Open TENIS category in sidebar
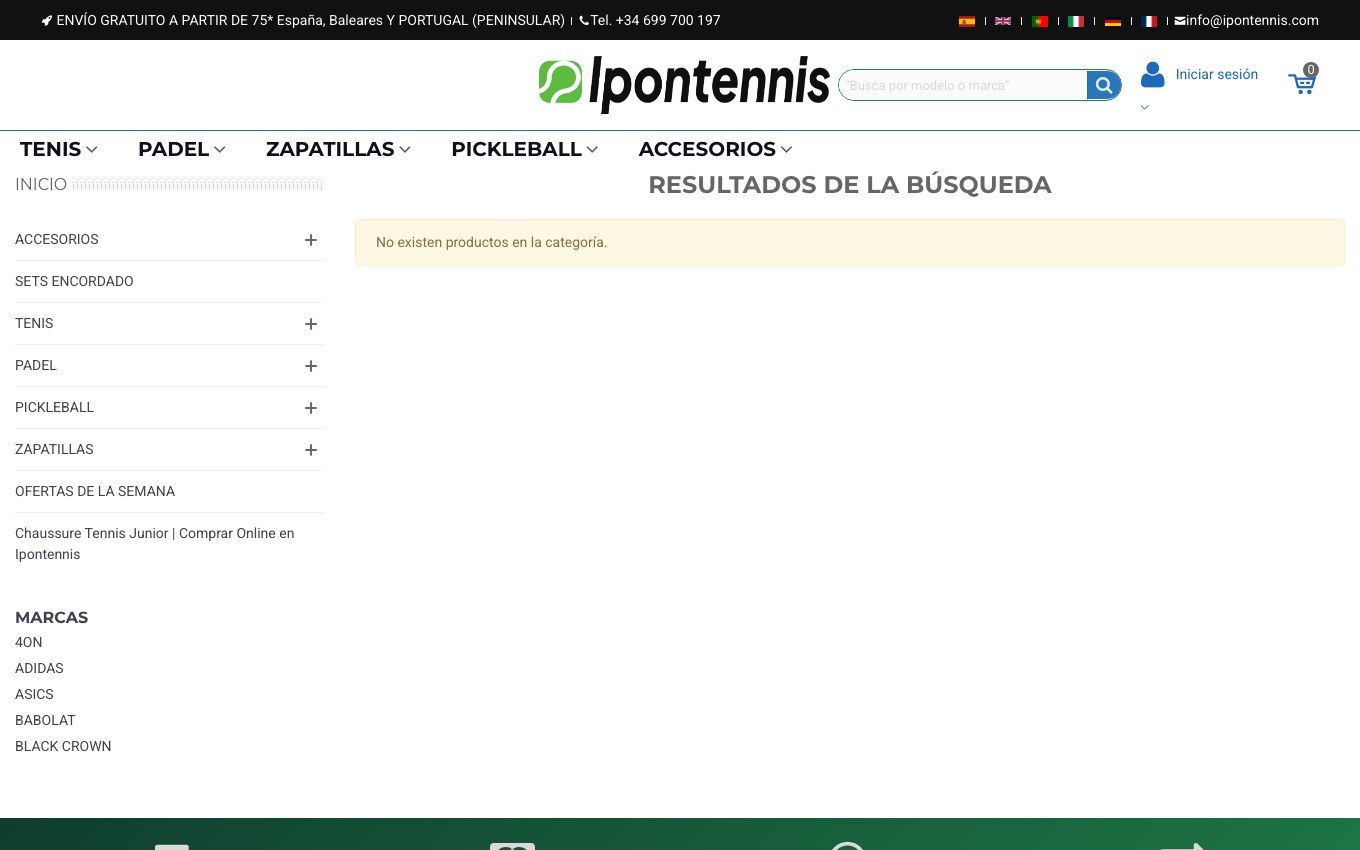Image resolution: width=1360 pixels, height=850 pixels. 34,323
